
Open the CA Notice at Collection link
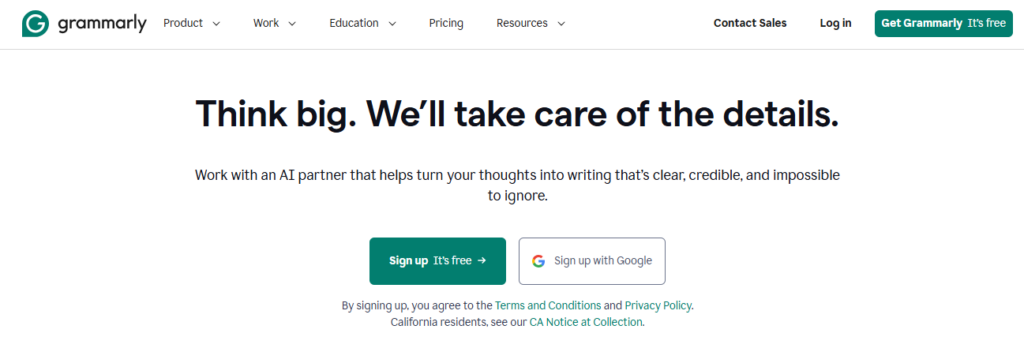pos(586,323)
